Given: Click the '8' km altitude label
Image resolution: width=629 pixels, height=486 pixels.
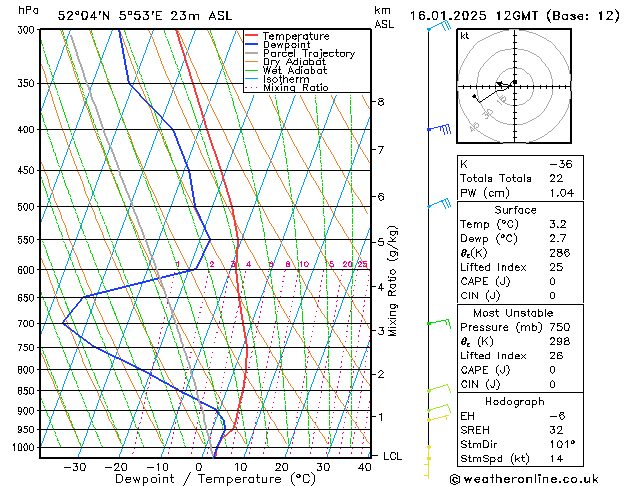Looking at the screenshot, I should click(381, 102).
